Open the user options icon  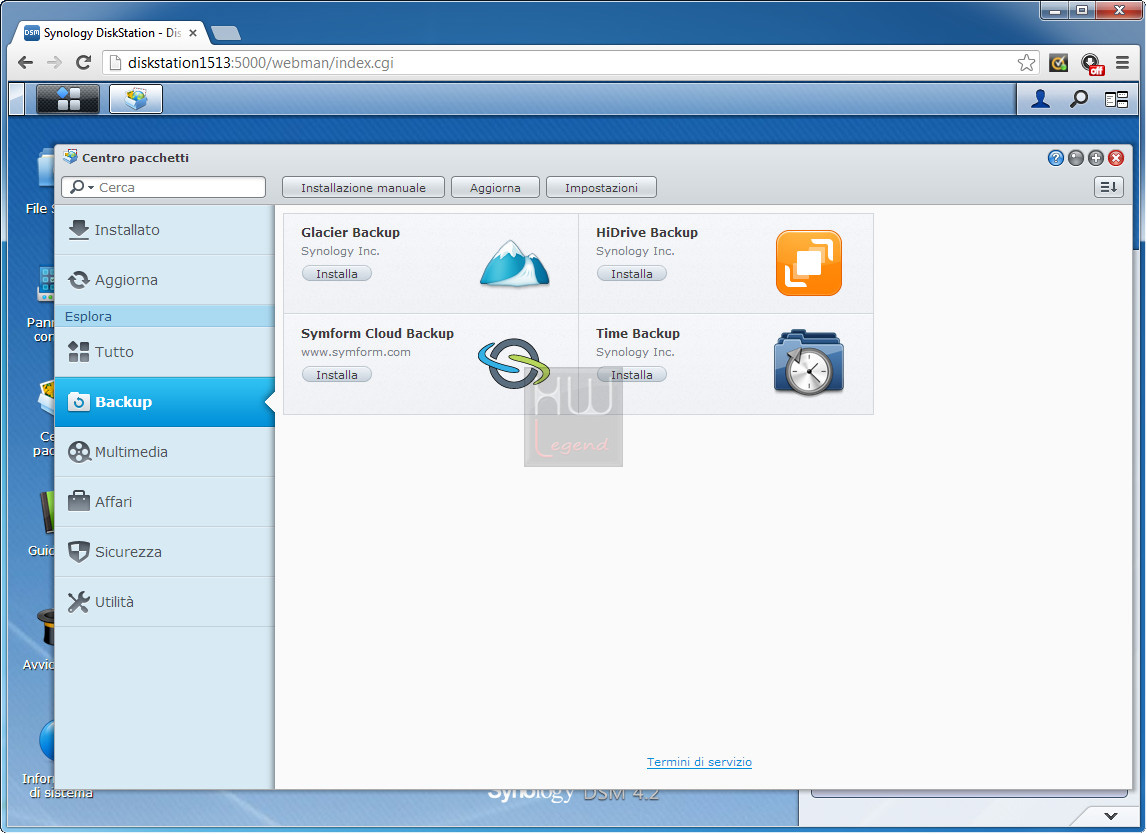coord(1040,99)
